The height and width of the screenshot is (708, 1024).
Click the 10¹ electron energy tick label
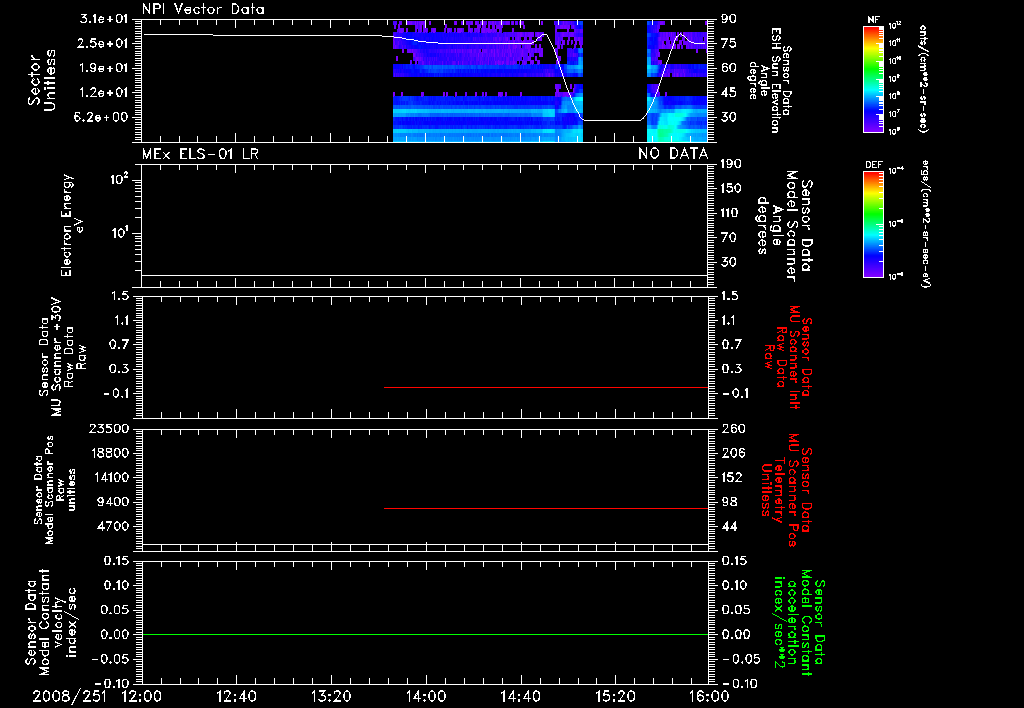(120, 232)
